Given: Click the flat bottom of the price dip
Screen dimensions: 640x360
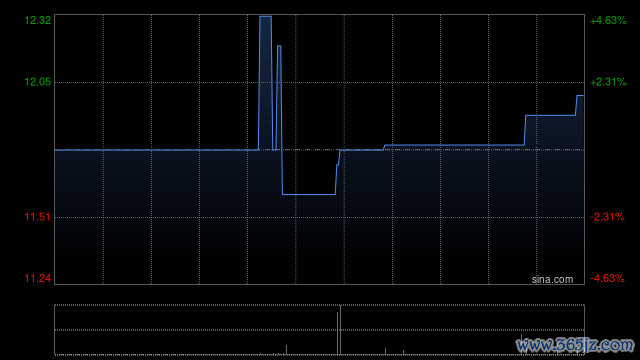Looking at the screenshot, I should tap(309, 194).
